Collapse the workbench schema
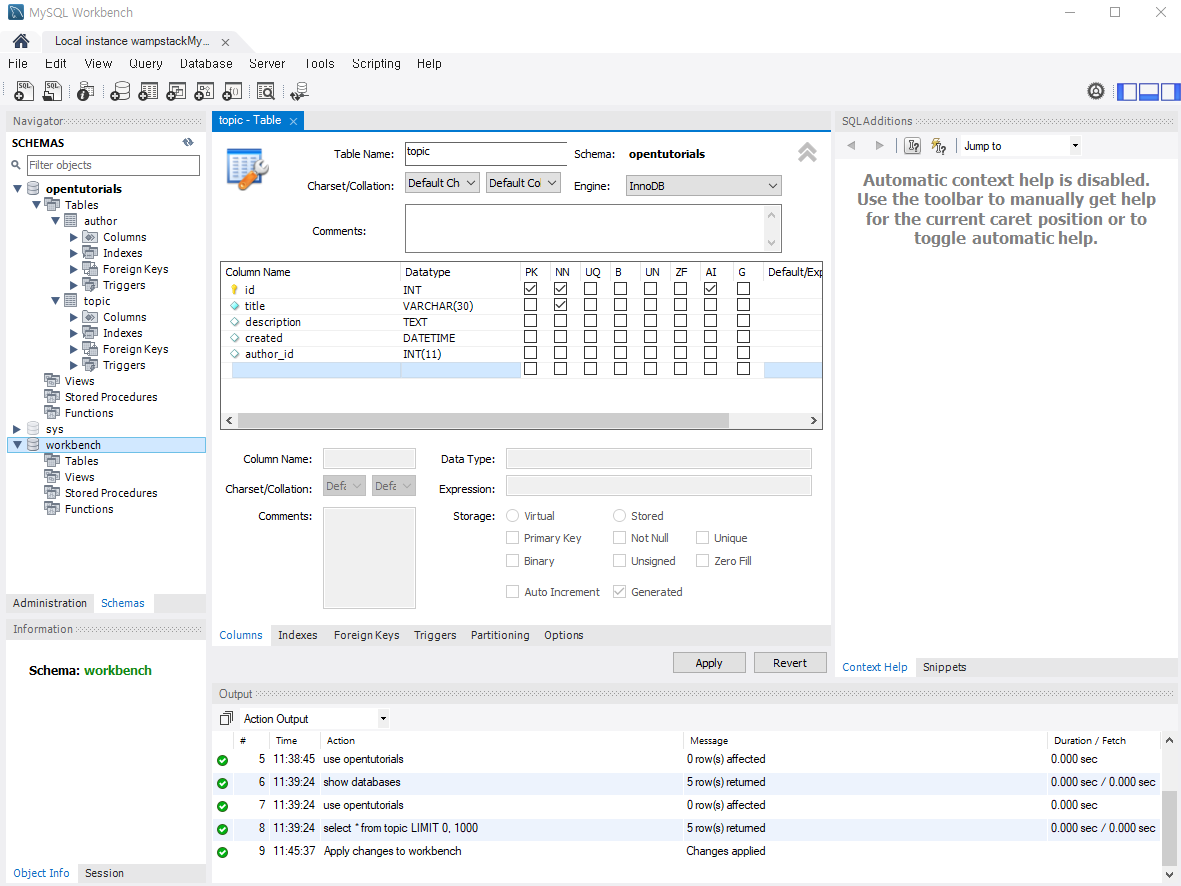The height and width of the screenshot is (886, 1181). (17, 445)
